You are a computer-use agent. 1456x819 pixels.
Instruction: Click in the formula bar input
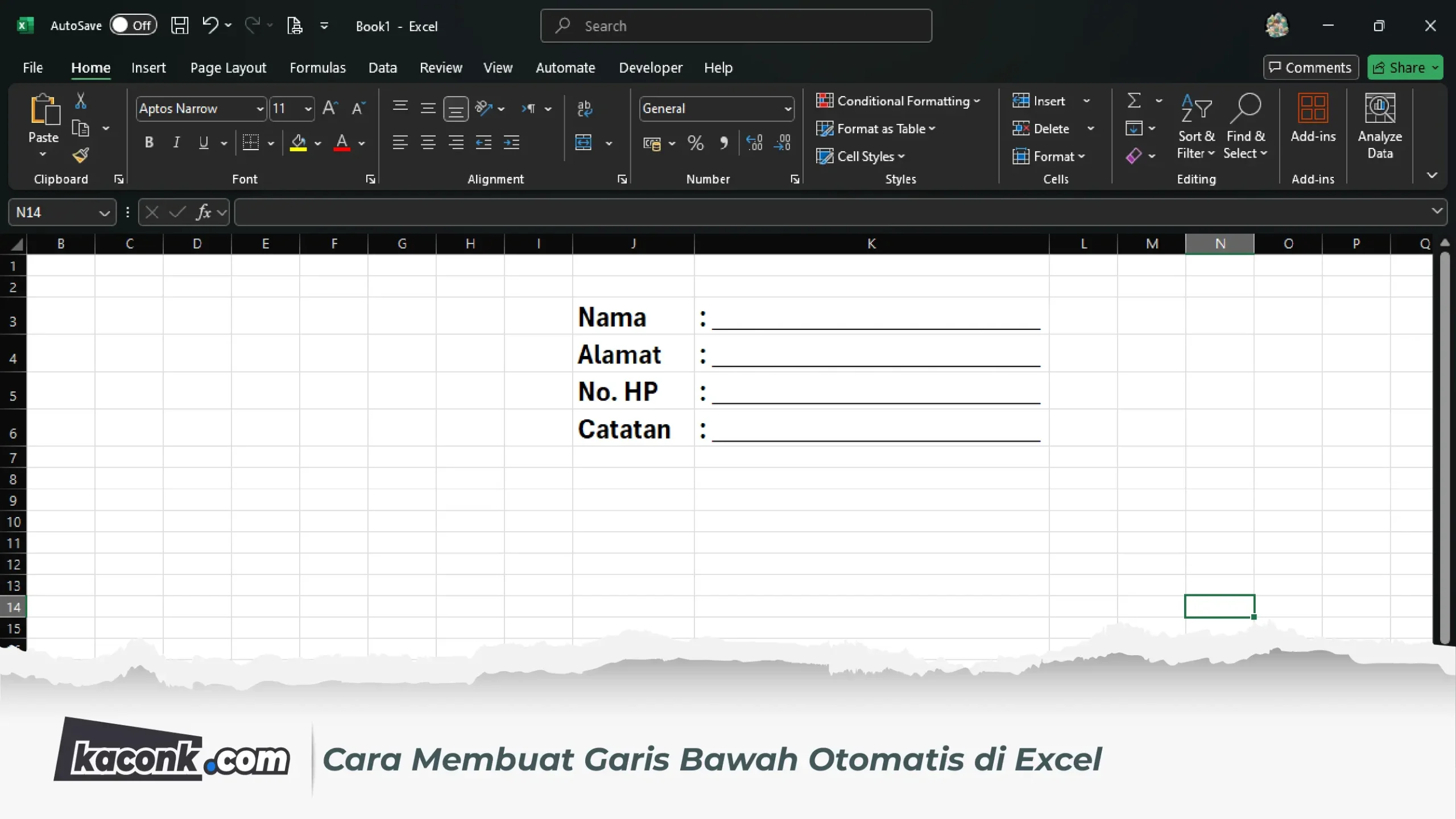coord(830,212)
